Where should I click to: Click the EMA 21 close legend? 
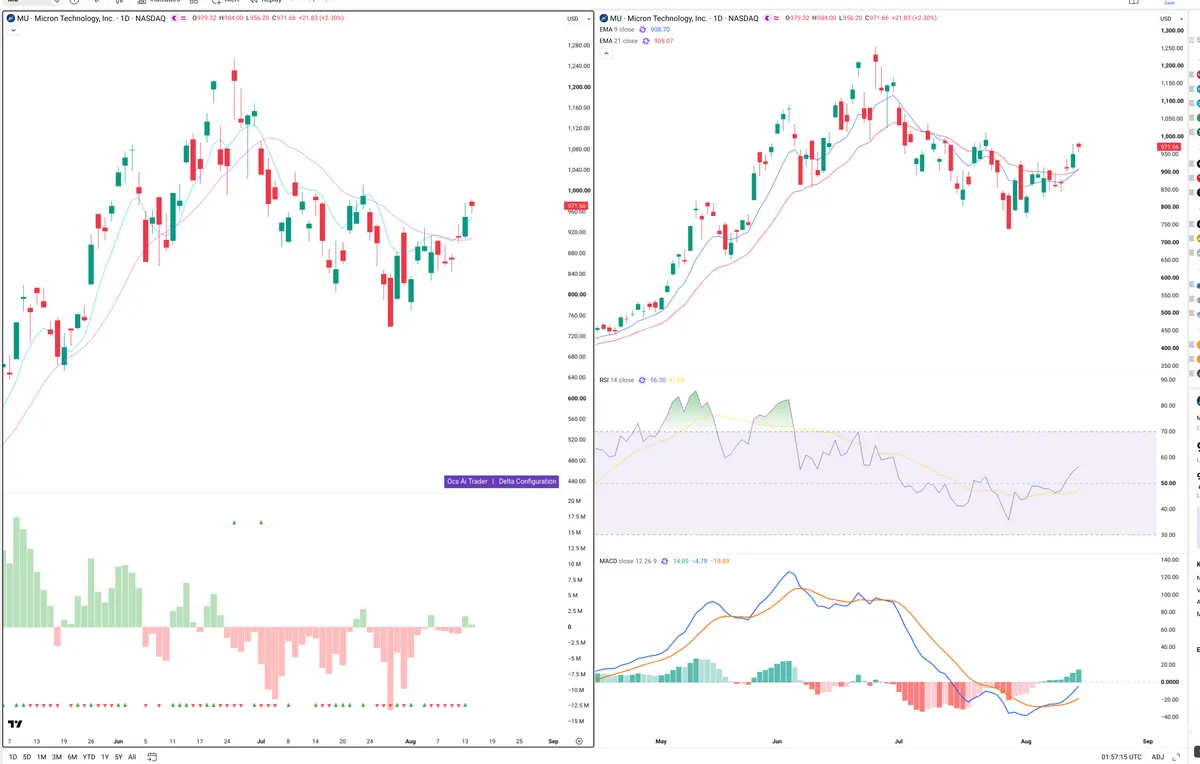(618, 41)
